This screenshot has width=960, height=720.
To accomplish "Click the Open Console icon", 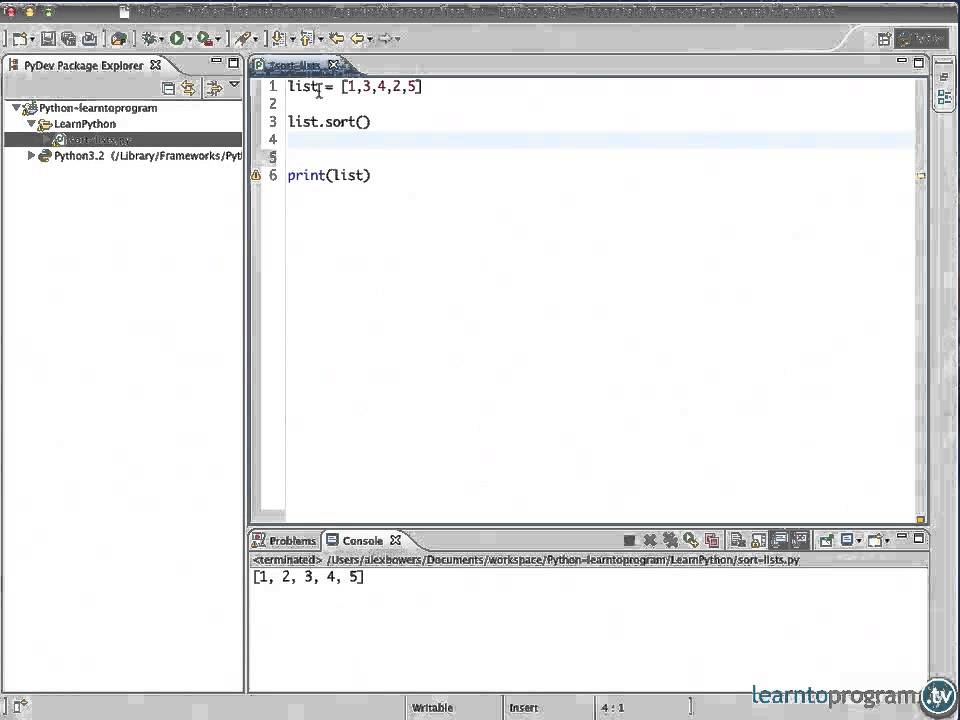I will [x=876, y=540].
